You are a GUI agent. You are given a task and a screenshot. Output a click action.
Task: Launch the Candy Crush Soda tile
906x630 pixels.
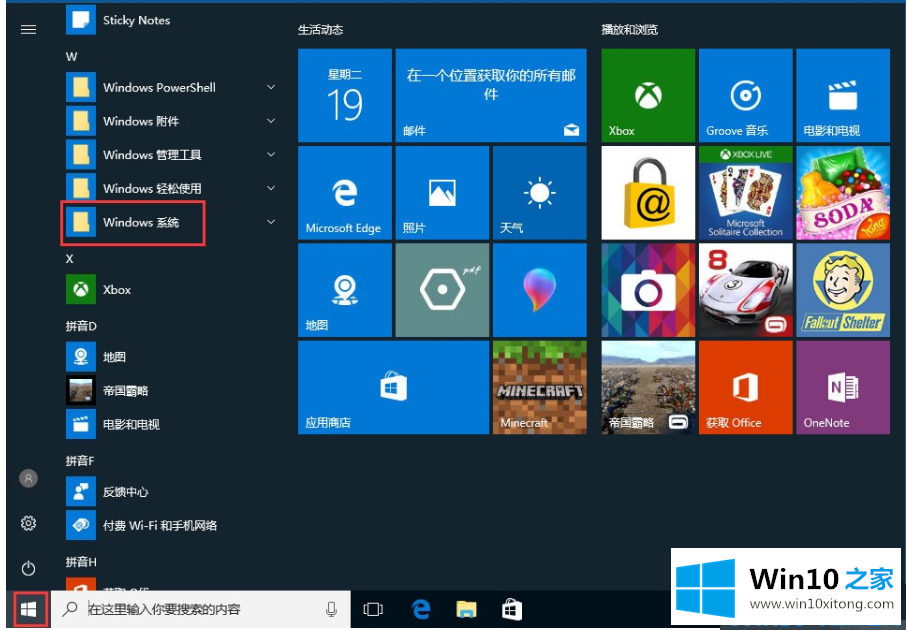point(843,192)
